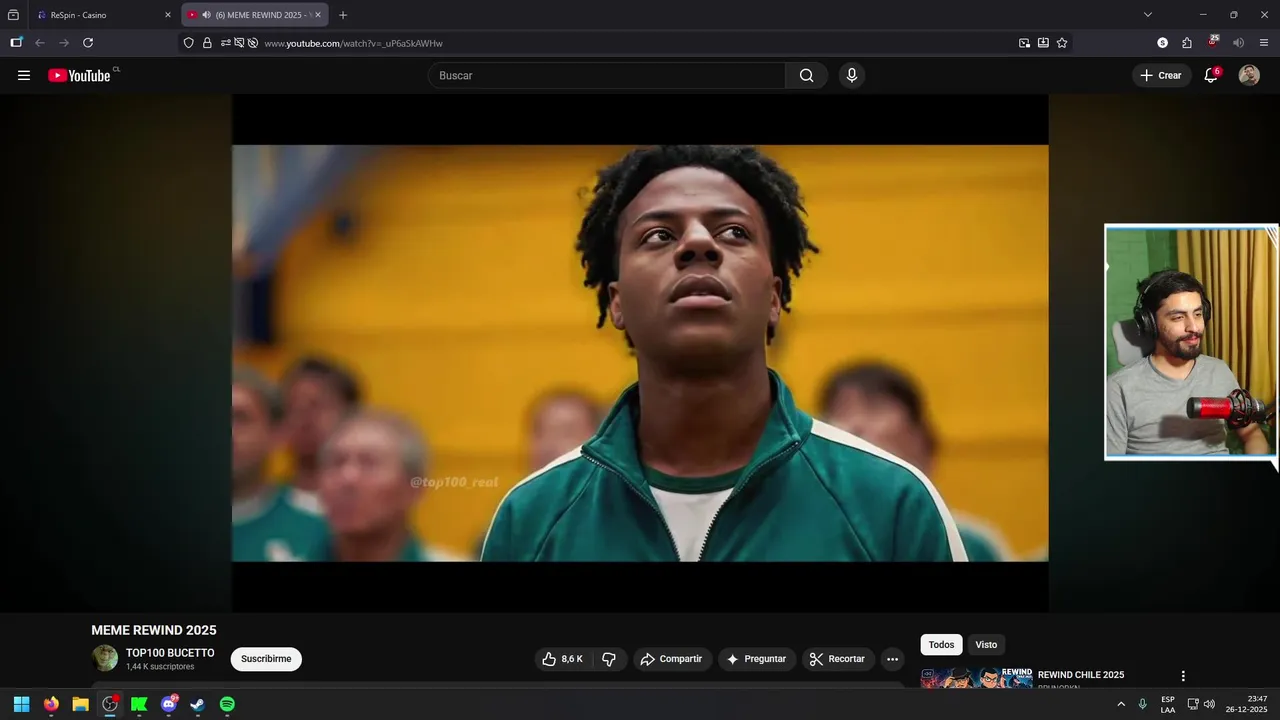Expand the list all tabs chevron
The width and height of the screenshot is (1280, 720).
(x=1148, y=15)
